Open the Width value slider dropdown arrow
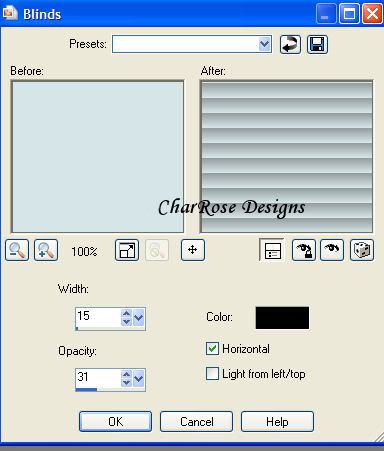Screen dimensions: 384x451 (x=138, y=318)
